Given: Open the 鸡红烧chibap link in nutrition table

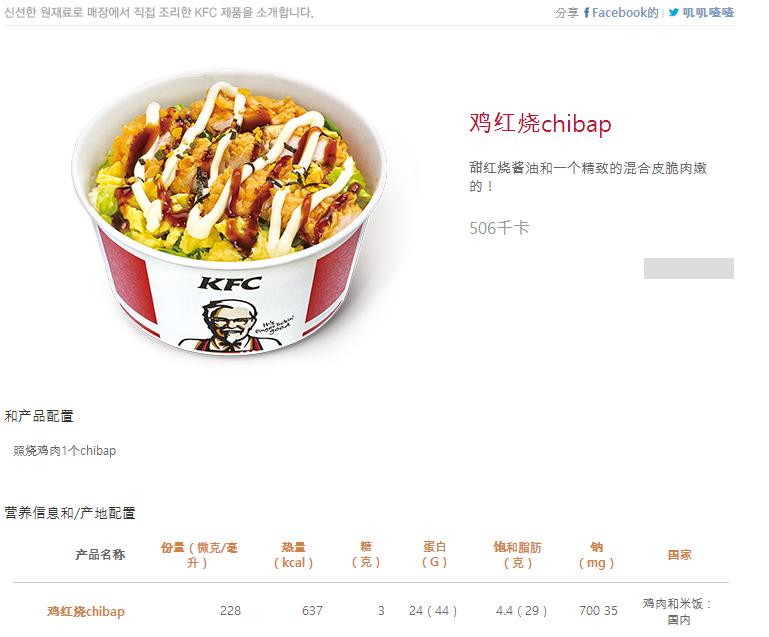Looking at the screenshot, I should [86, 611].
